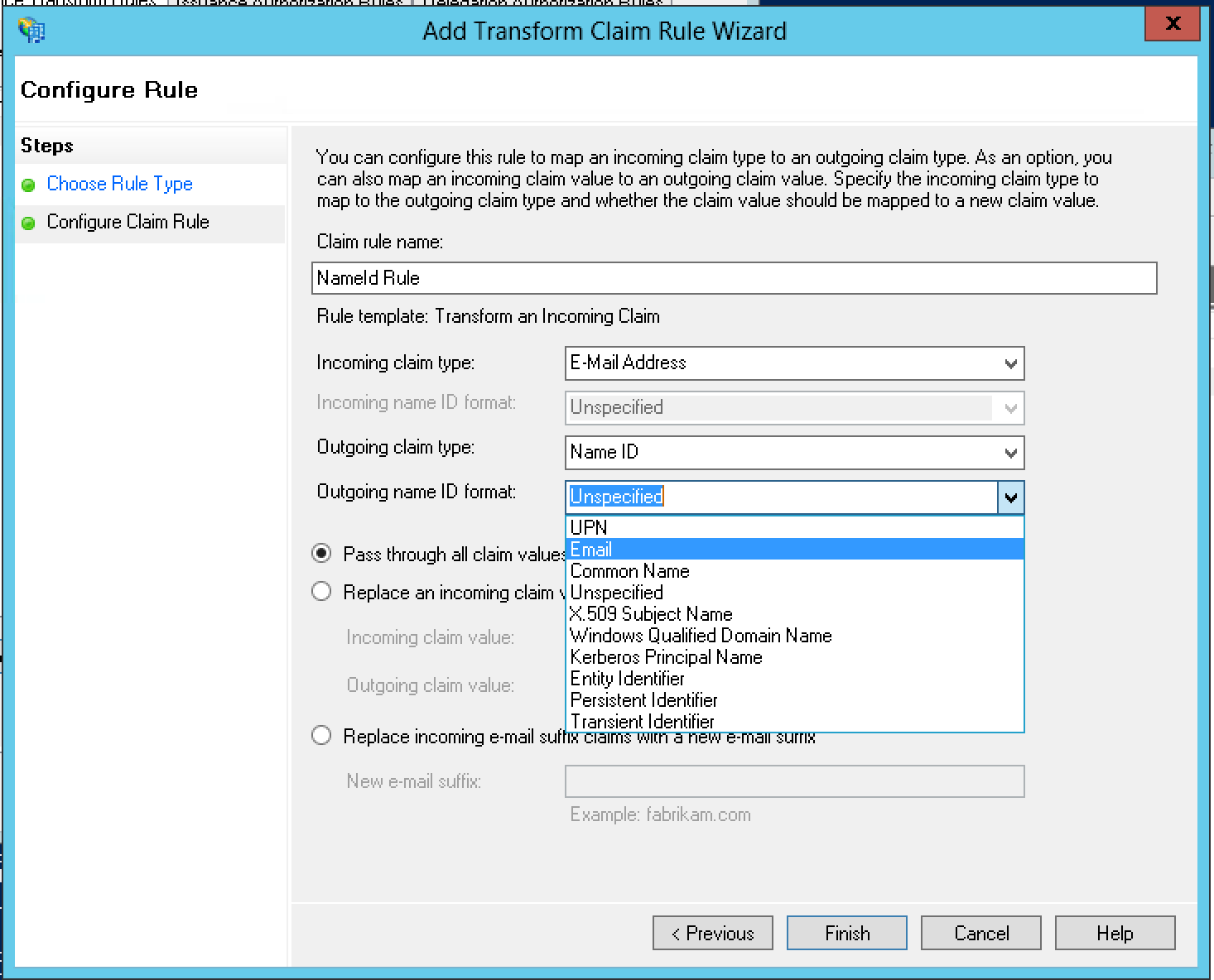This screenshot has height=980, width=1214.
Task: Collapse the Outgoing name ID format dropdown arrow
Action: pyautogui.click(x=1011, y=497)
